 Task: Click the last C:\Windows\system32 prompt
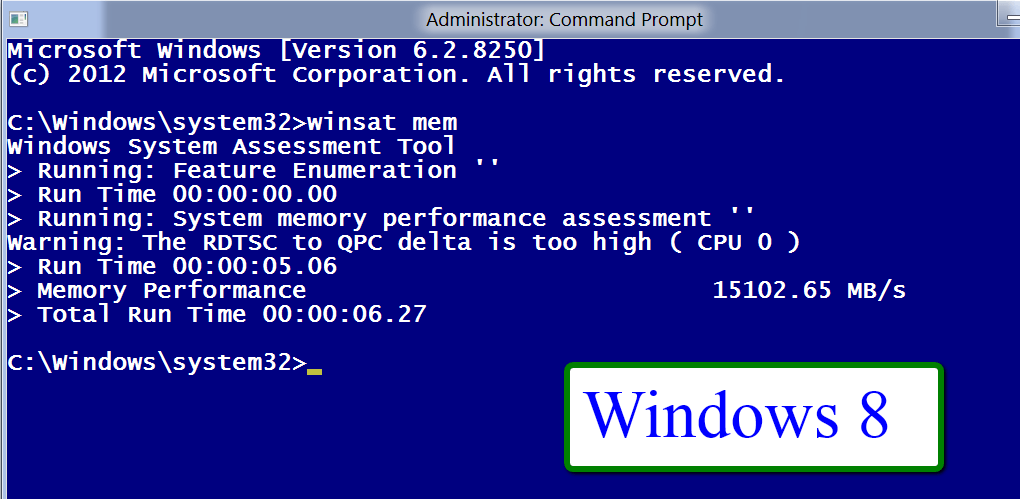[x=157, y=363]
